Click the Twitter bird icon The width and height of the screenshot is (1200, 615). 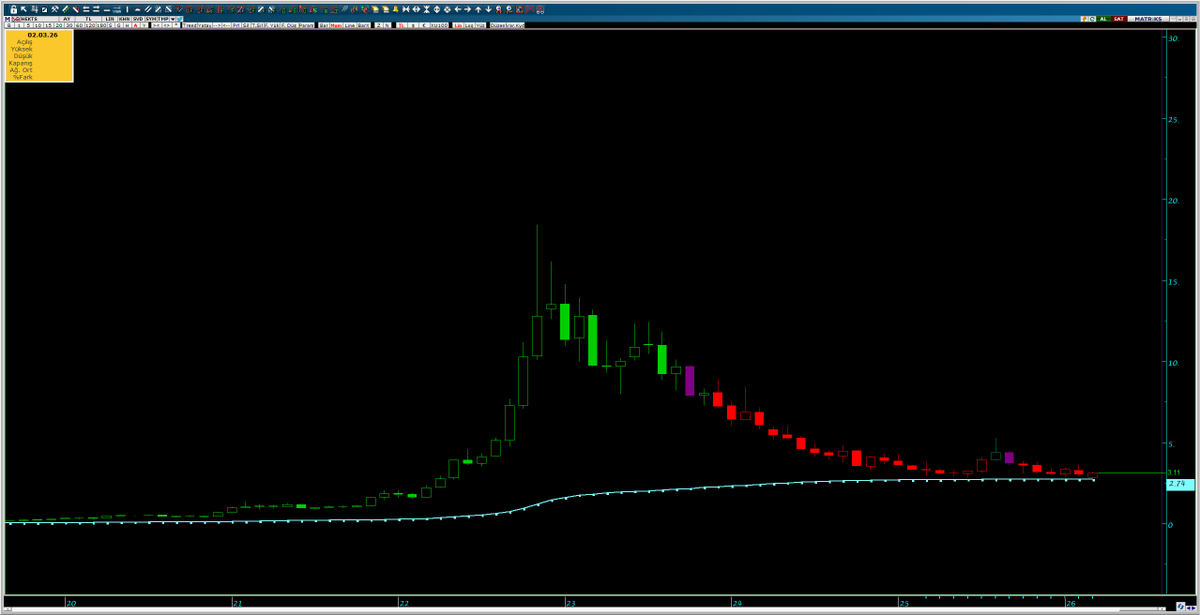tap(179, 19)
